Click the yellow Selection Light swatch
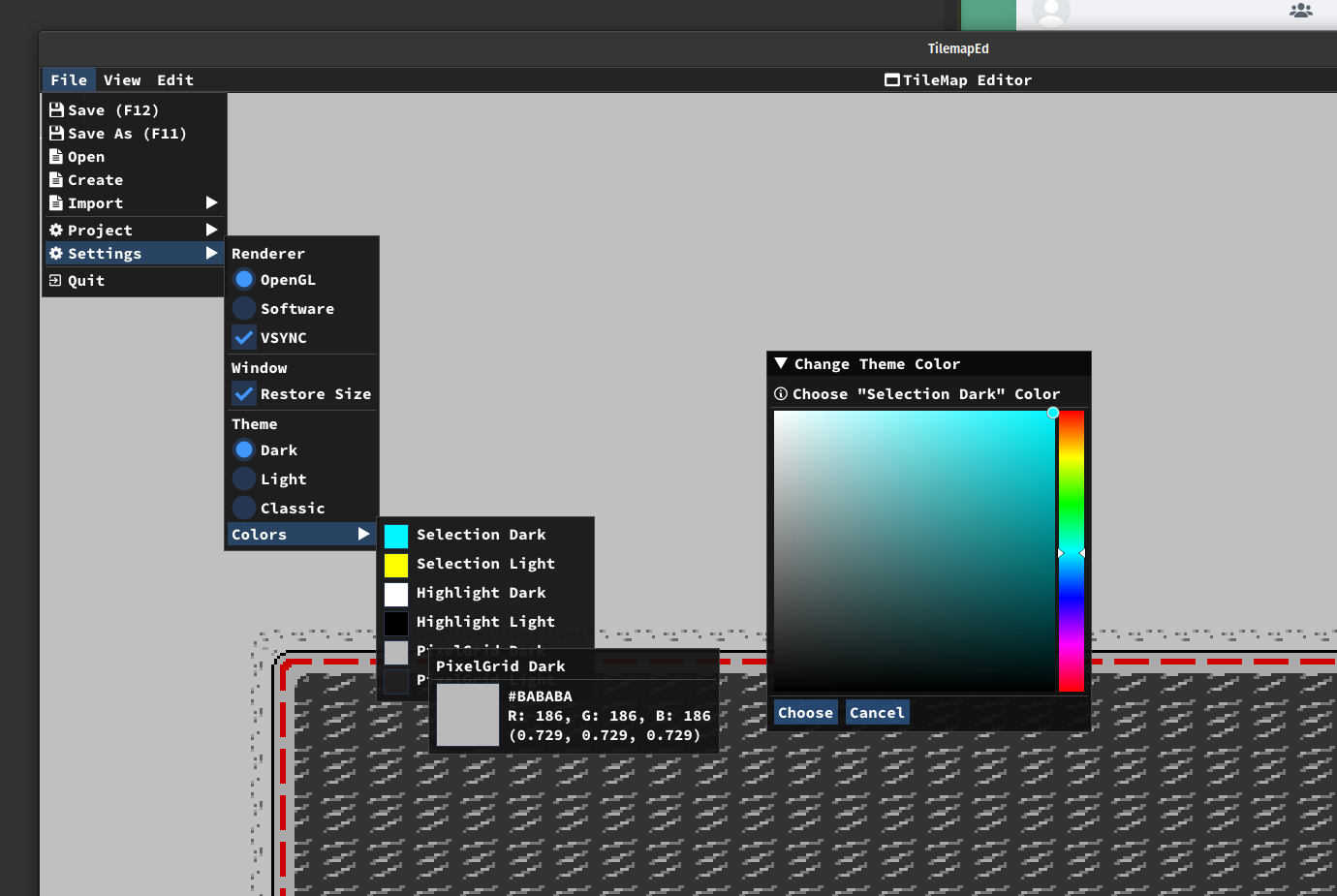 tap(396, 565)
